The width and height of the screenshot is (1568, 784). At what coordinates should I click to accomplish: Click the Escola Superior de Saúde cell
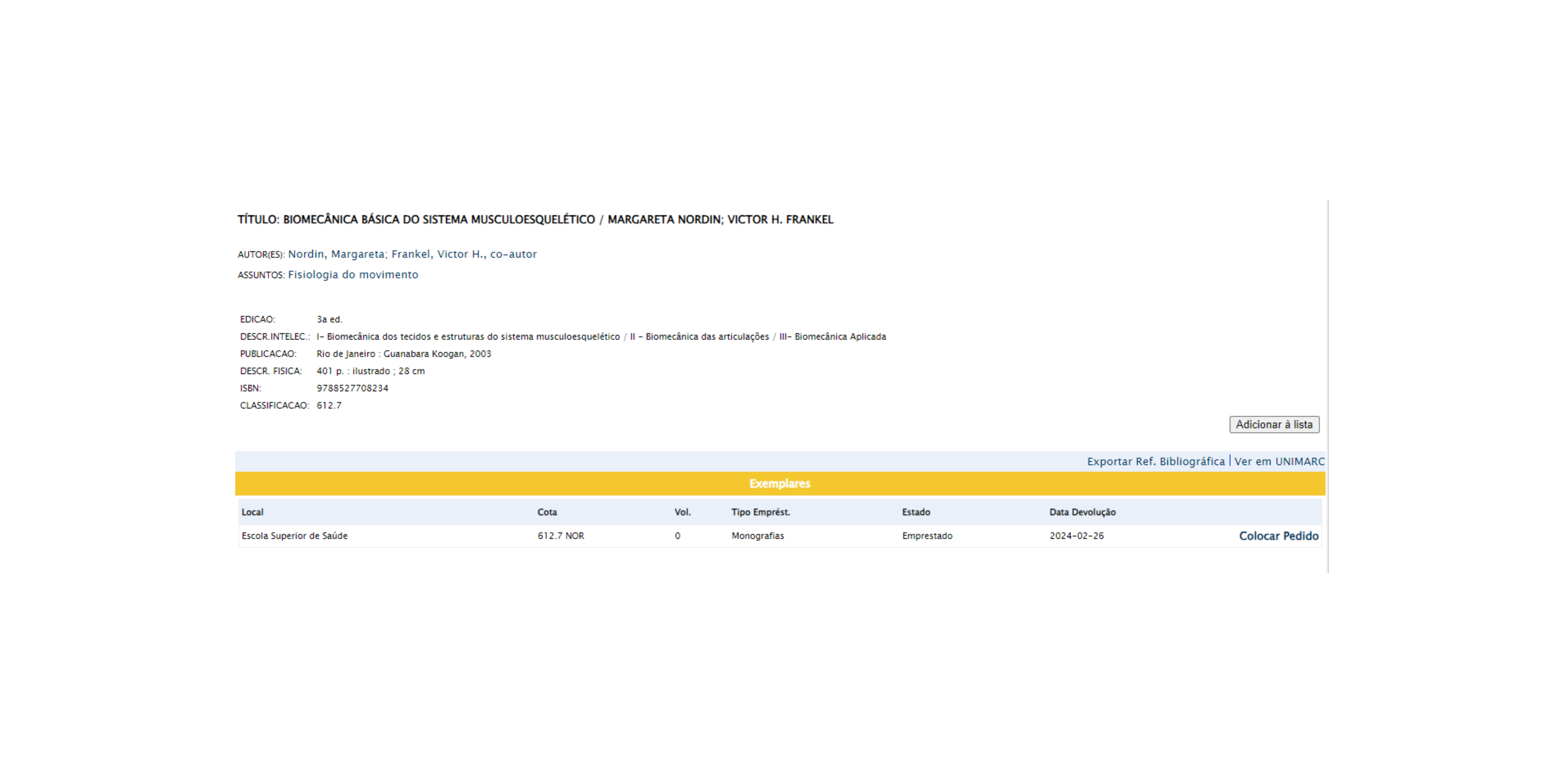point(295,536)
